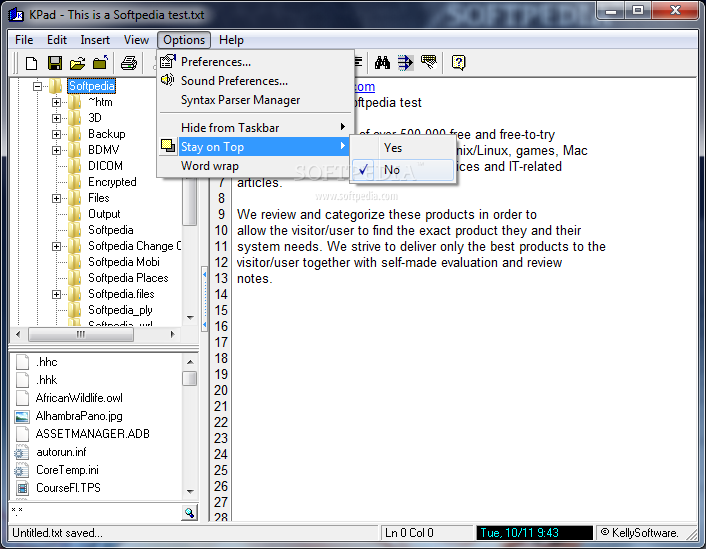
Task: Toggle Word wrap option
Action: coord(254,166)
